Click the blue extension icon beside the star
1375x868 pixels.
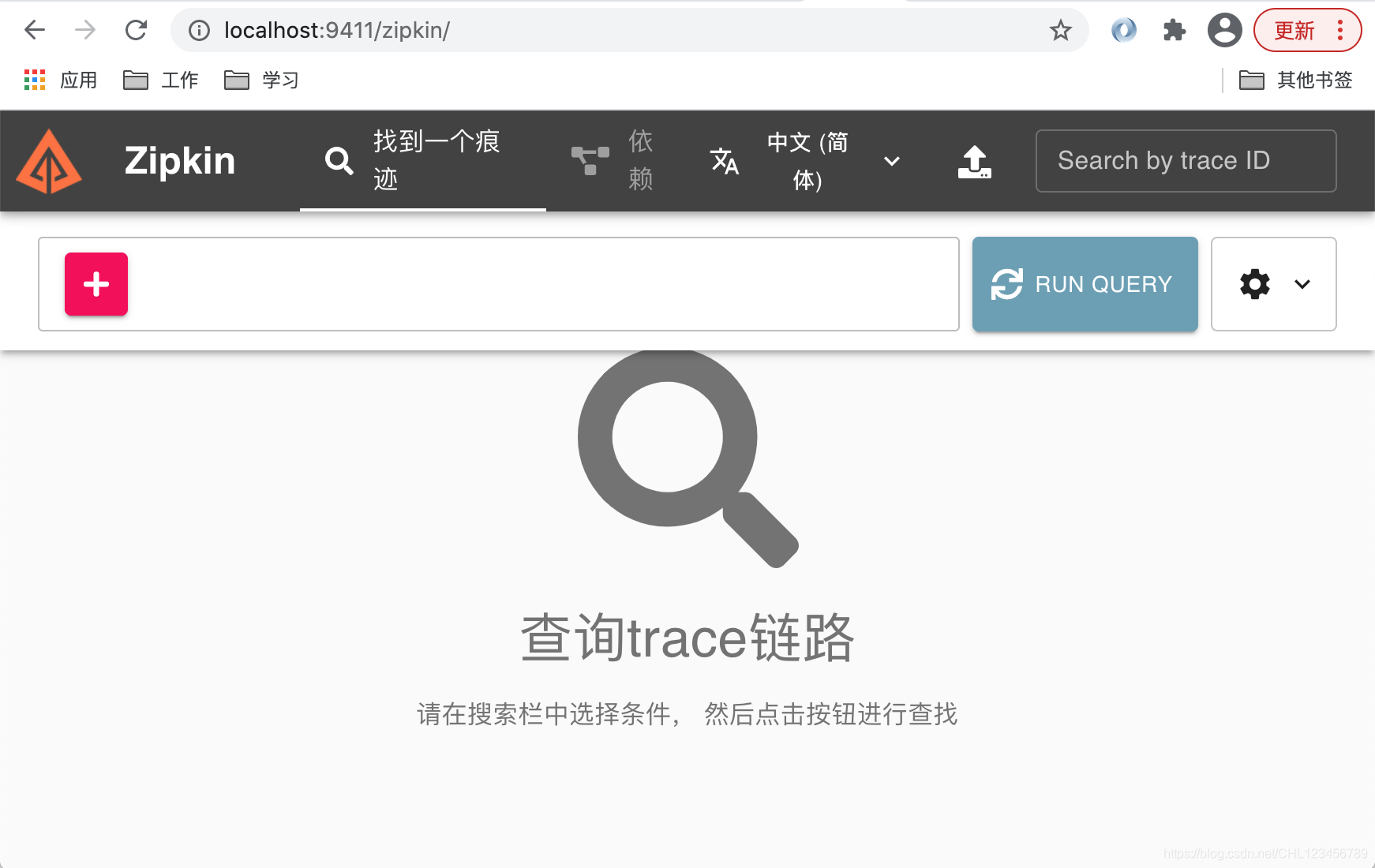1123,30
